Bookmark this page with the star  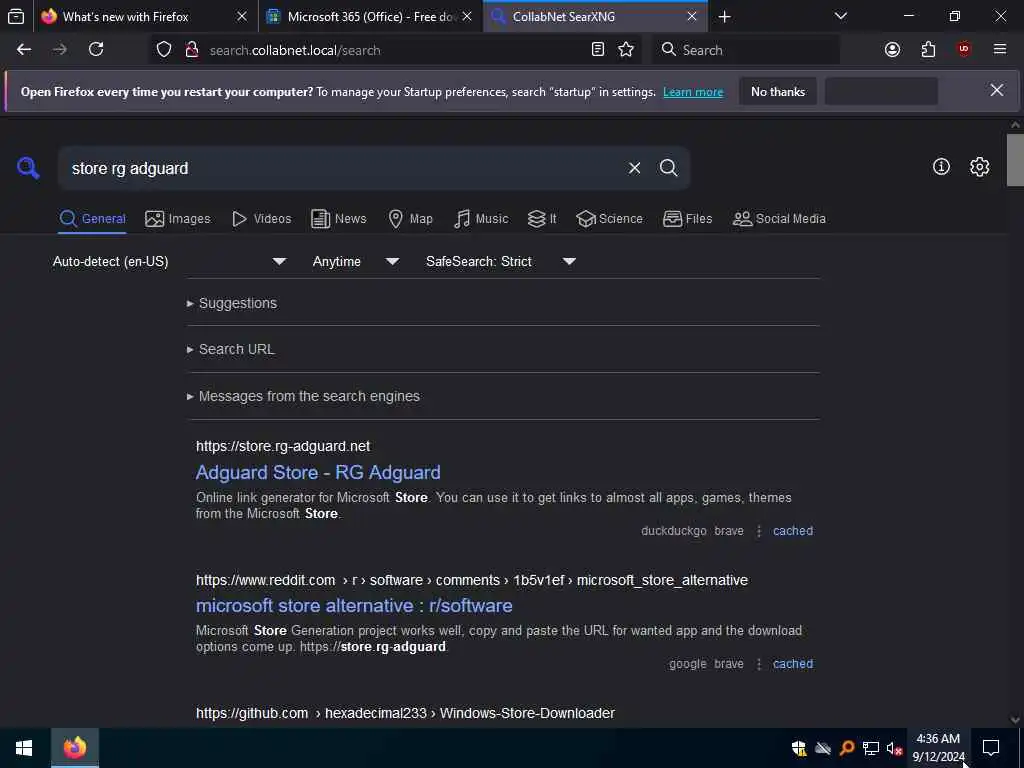coord(626,50)
